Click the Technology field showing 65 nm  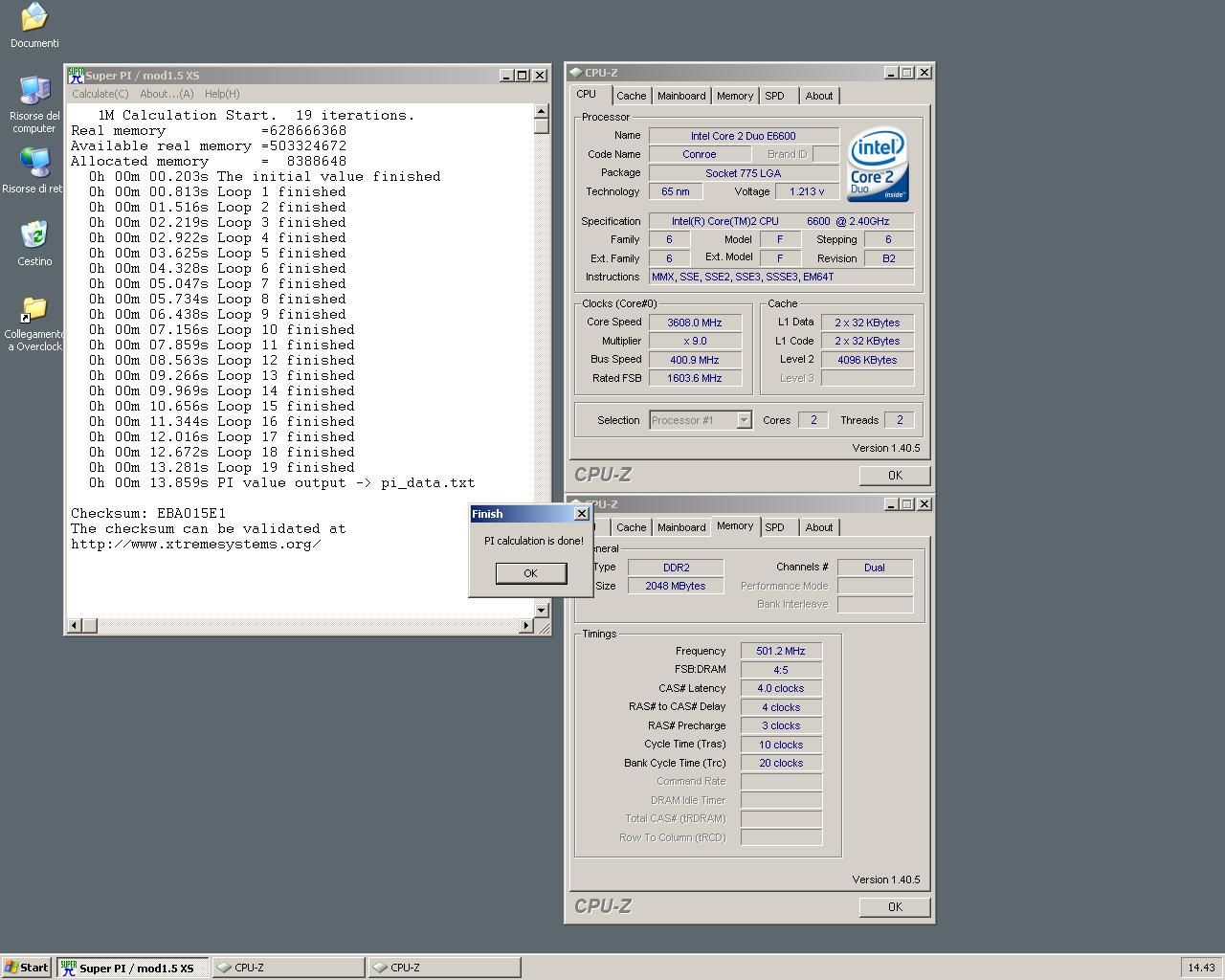pyautogui.click(x=676, y=191)
